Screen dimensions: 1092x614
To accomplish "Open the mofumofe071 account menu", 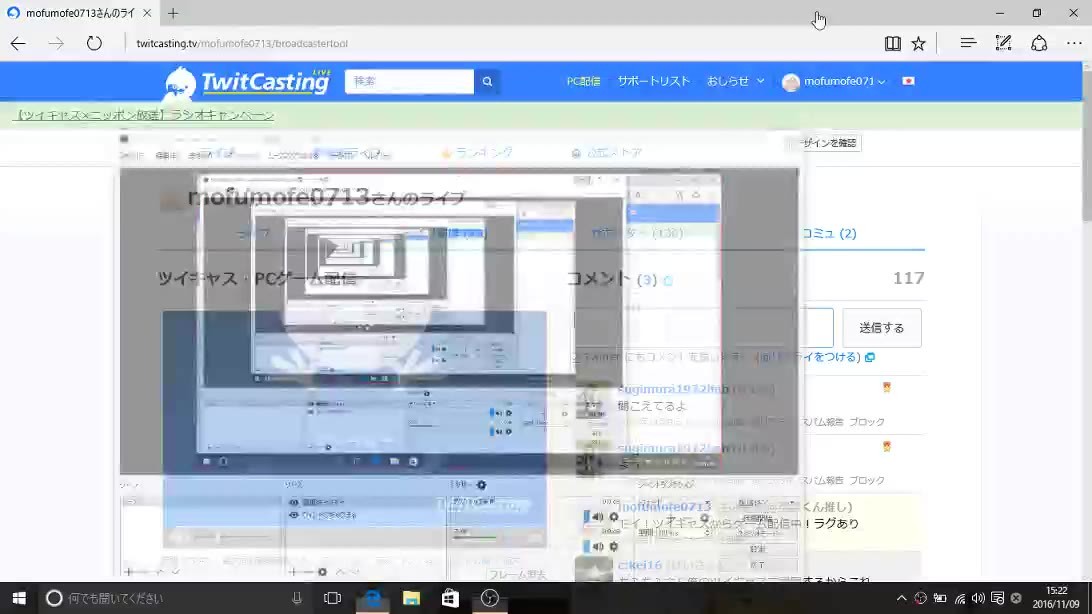I will [833, 81].
